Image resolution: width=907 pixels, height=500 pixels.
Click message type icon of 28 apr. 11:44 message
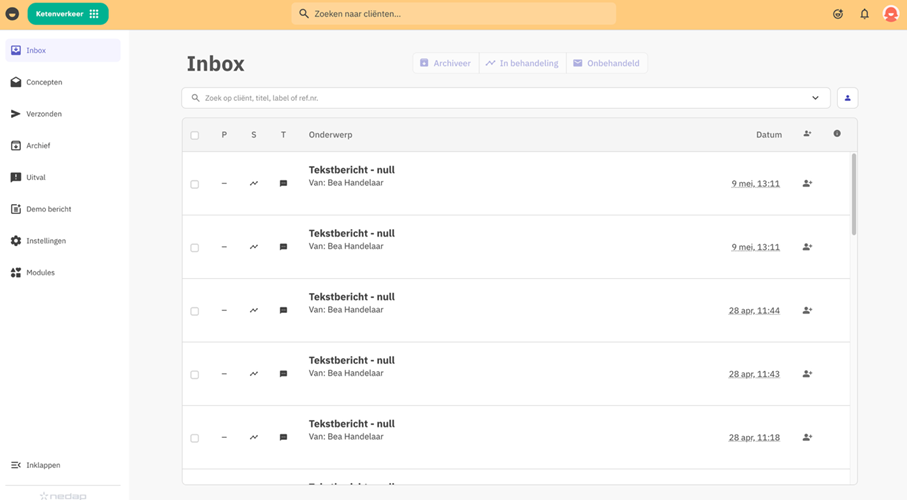click(x=283, y=311)
